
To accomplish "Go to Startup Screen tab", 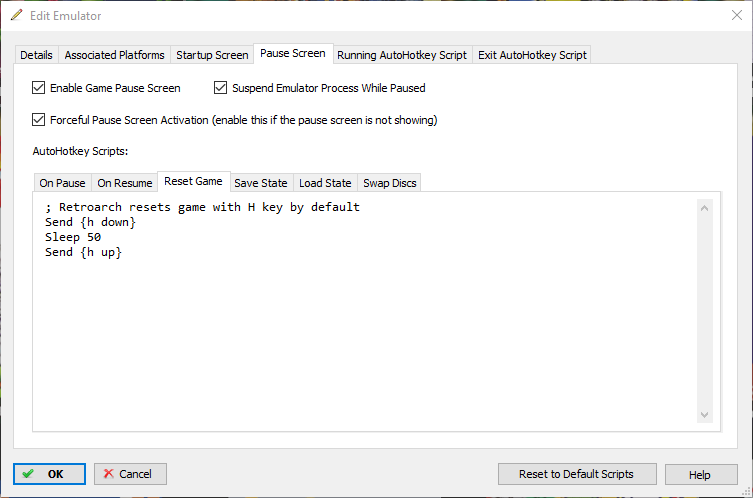I will tap(212, 55).
